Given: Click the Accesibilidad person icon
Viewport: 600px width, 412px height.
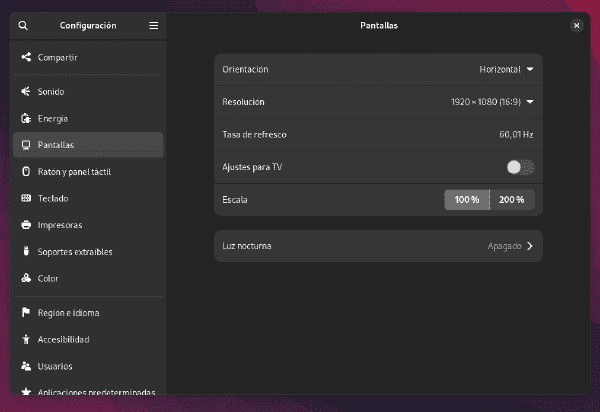Looking at the screenshot, I should (x=26, y=339).
